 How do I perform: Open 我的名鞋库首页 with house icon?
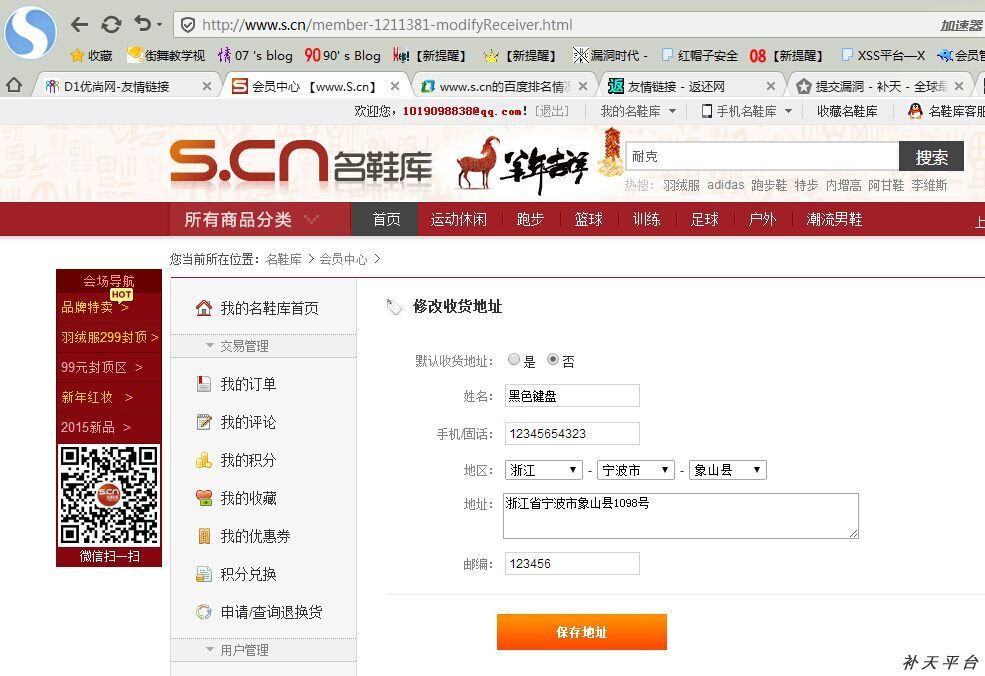[257, 308]
